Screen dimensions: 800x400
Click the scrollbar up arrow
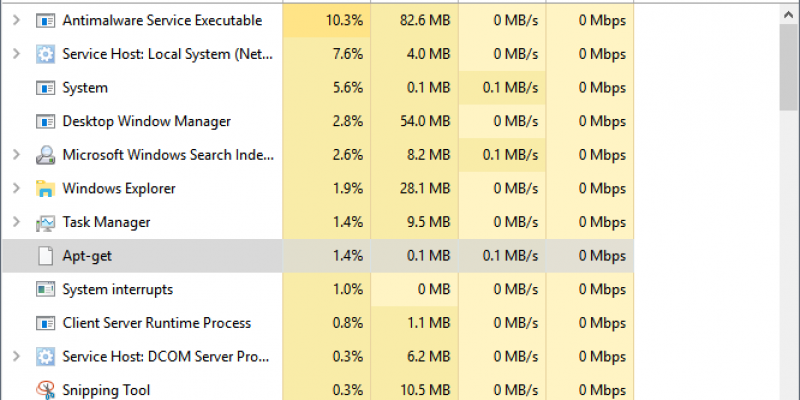[x=789, y=15]
